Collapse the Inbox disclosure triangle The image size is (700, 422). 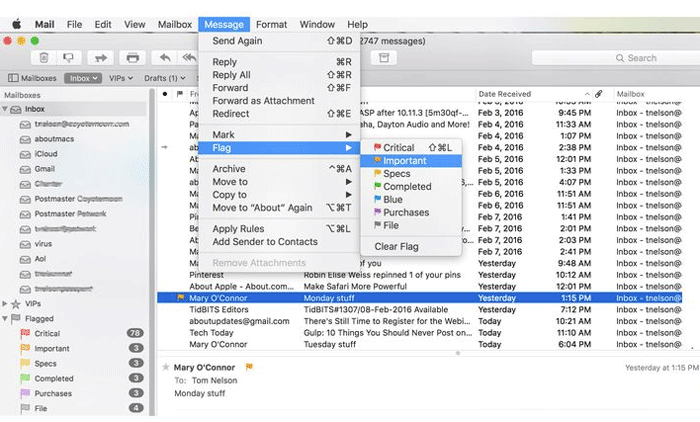point(5,109)
